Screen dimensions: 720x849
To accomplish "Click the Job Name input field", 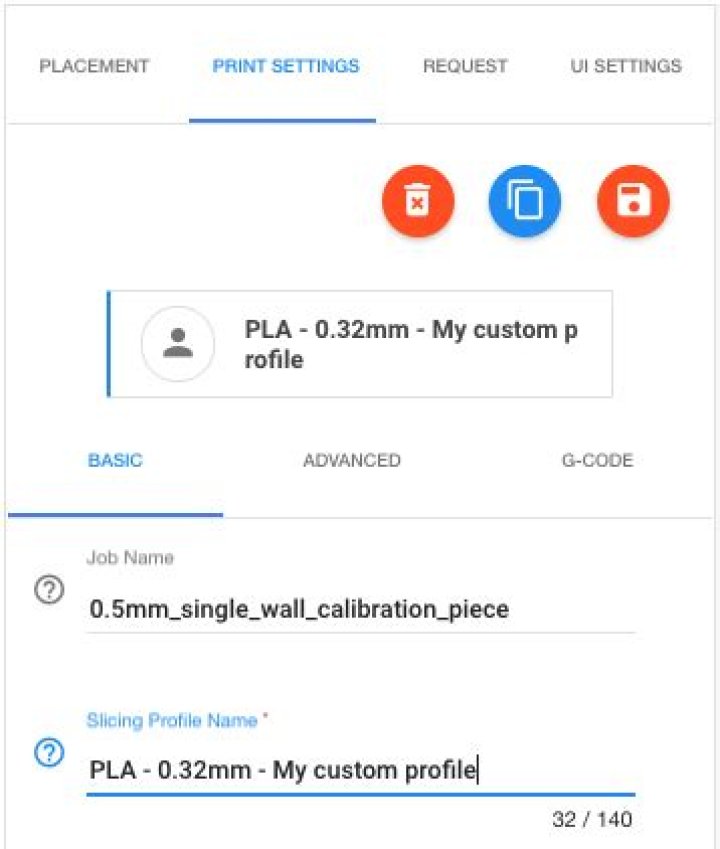I will pyautogui.click(x=360, y=609).
